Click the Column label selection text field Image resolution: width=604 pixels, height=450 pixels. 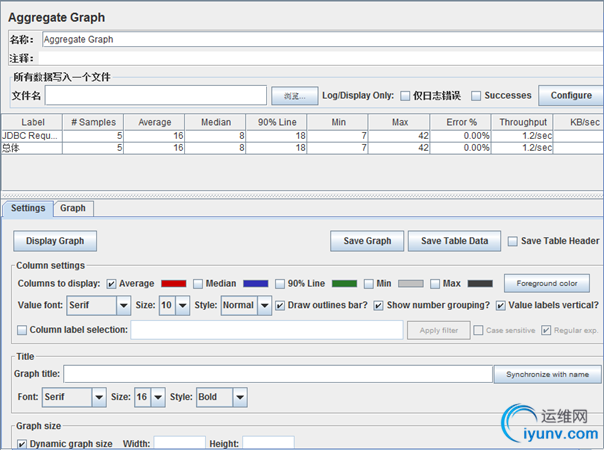click(x=267, y=330)
